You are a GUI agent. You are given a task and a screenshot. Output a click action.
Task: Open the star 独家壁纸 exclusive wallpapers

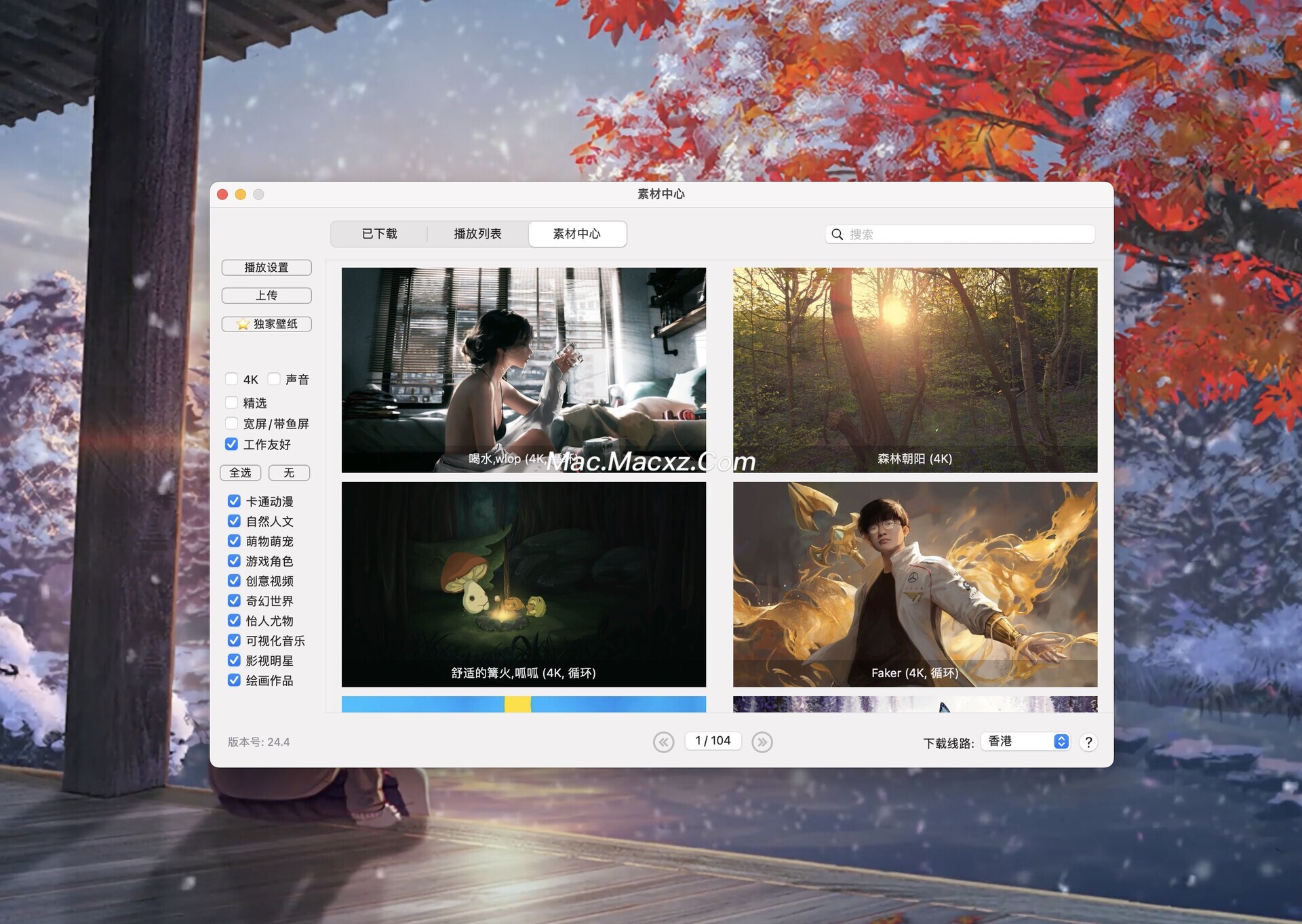(267, 324)
